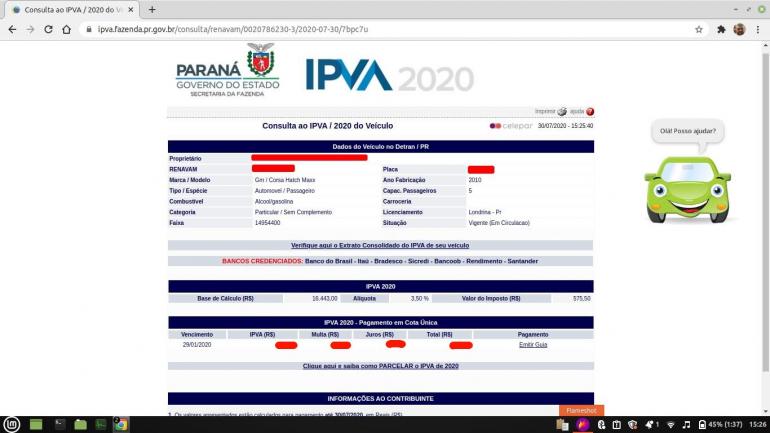Image resolution: width=770 pixels, height=433 pixels.
Task: Open the Chrome profile avatar
Action: [x=740, y=29]
